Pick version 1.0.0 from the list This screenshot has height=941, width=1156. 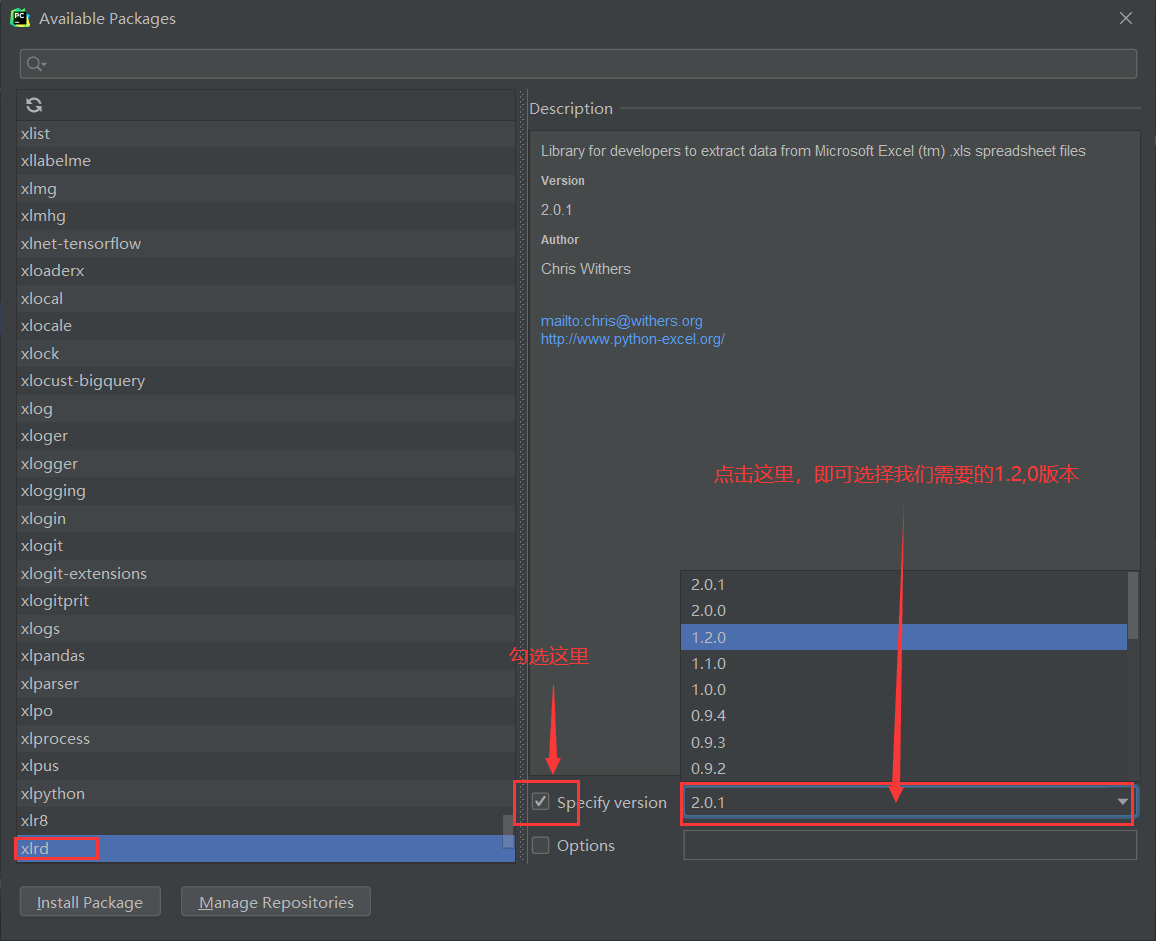tap(904, 690)
